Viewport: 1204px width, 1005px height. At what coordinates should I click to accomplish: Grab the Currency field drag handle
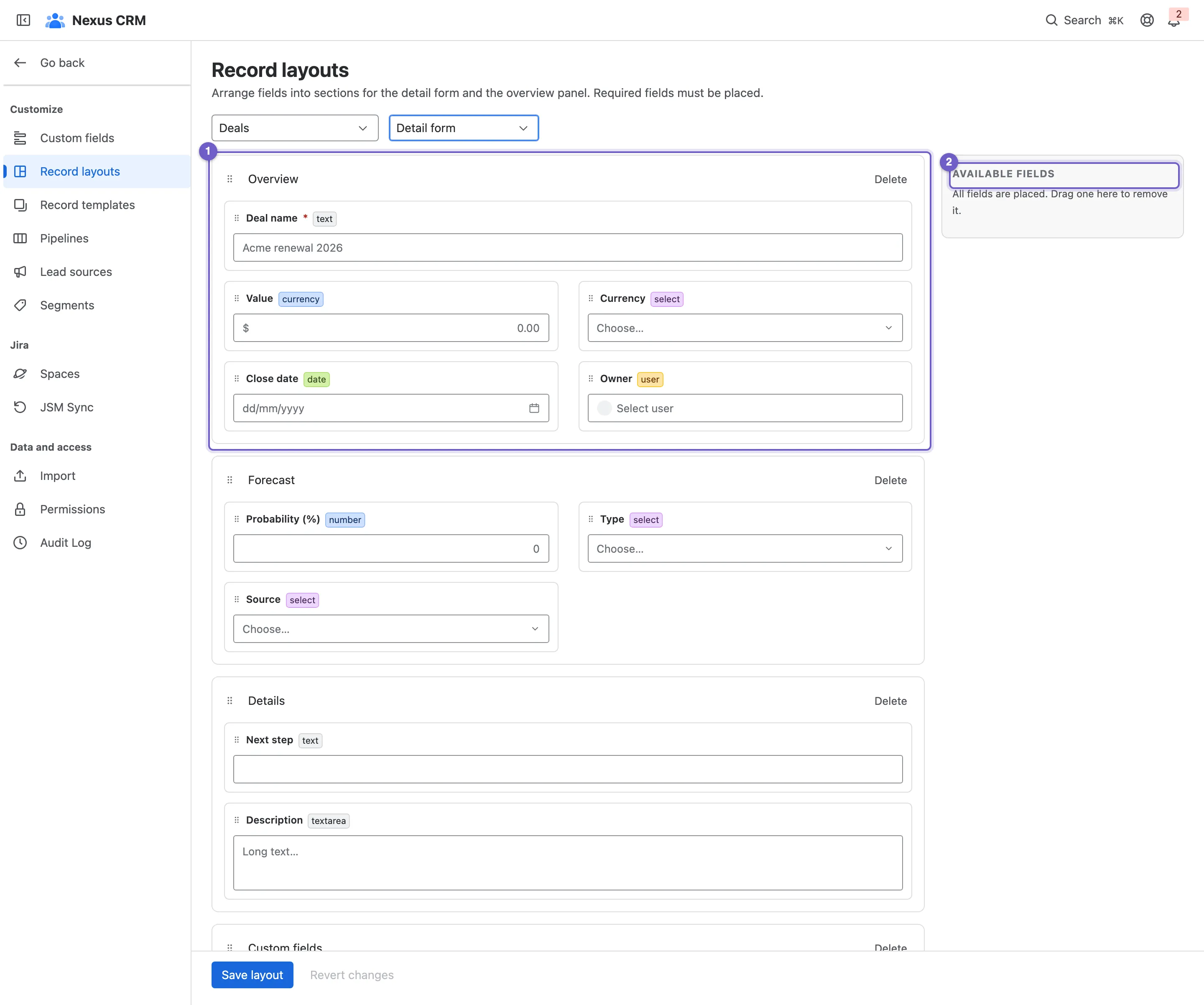591,298
